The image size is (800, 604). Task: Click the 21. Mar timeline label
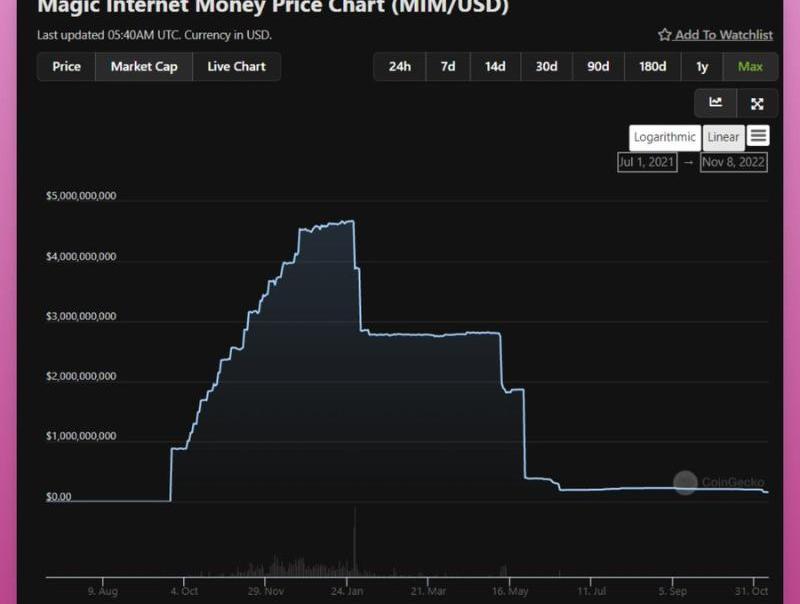[428, 591]
